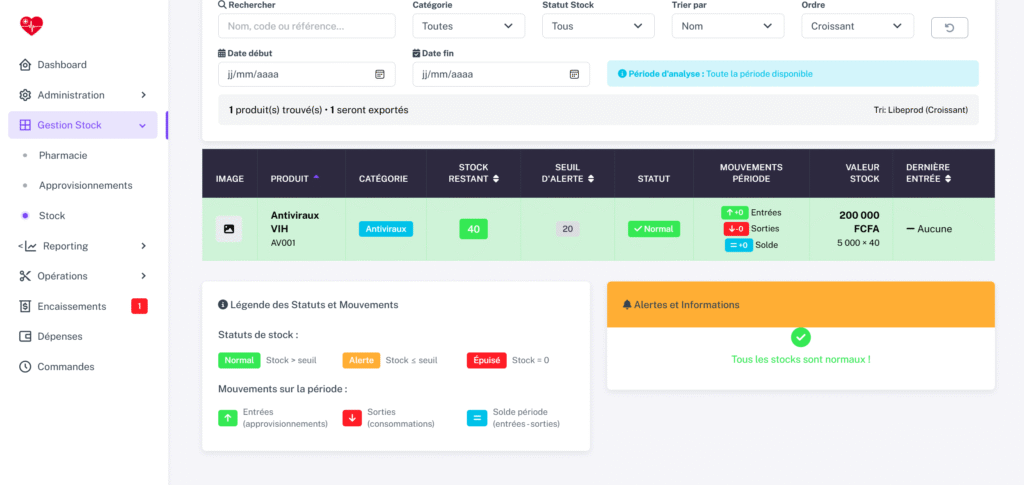Sort by Stock Restant column arrows
Image resolution: width=1024 pixels, height=485 pixels.
point(496,179)
